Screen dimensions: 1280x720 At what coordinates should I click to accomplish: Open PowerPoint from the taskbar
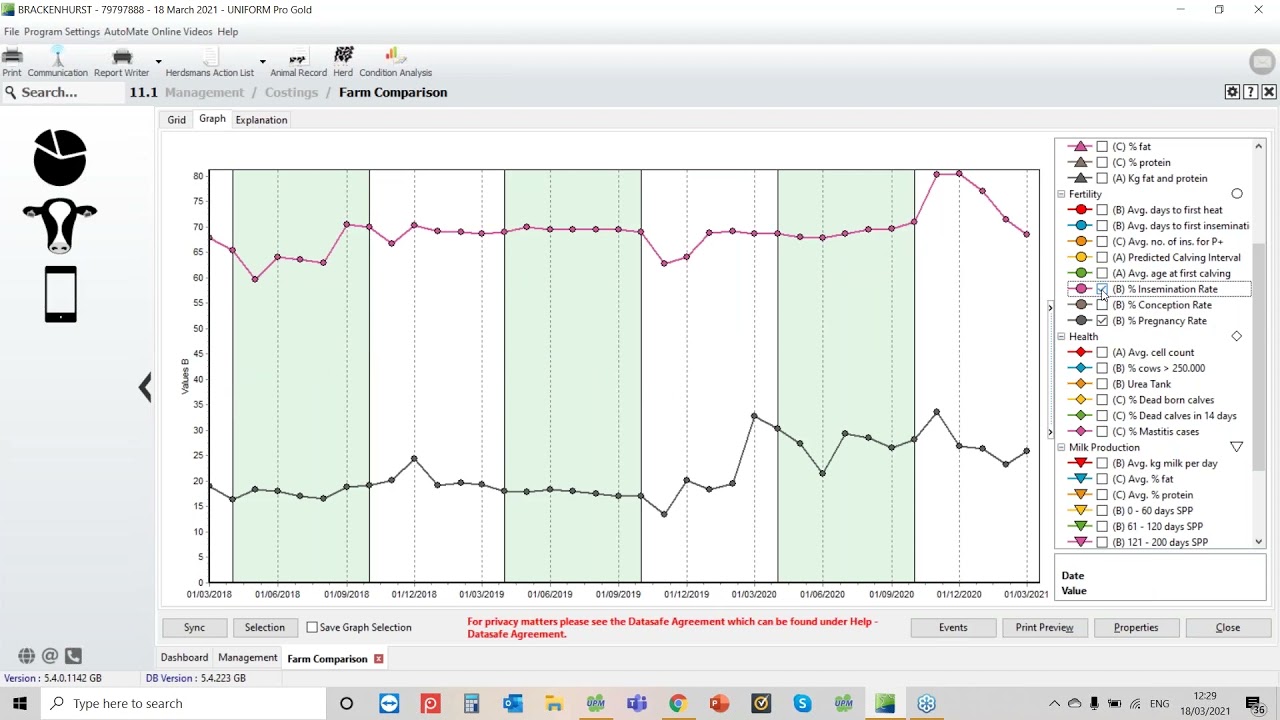[719, 704]
